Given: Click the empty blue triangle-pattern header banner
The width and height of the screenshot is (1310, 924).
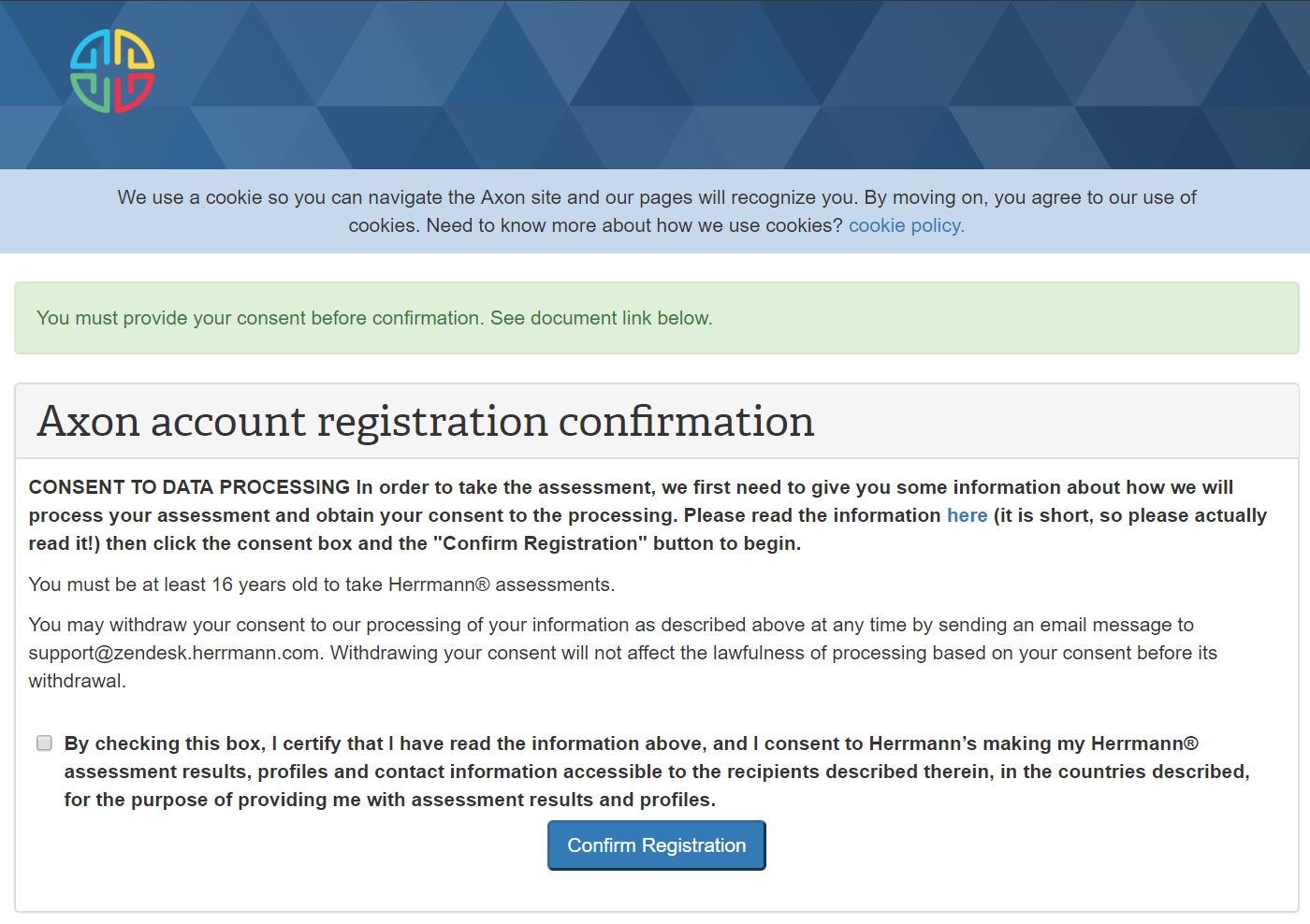Looking at the screenshot, I should [x=749, y=84].
